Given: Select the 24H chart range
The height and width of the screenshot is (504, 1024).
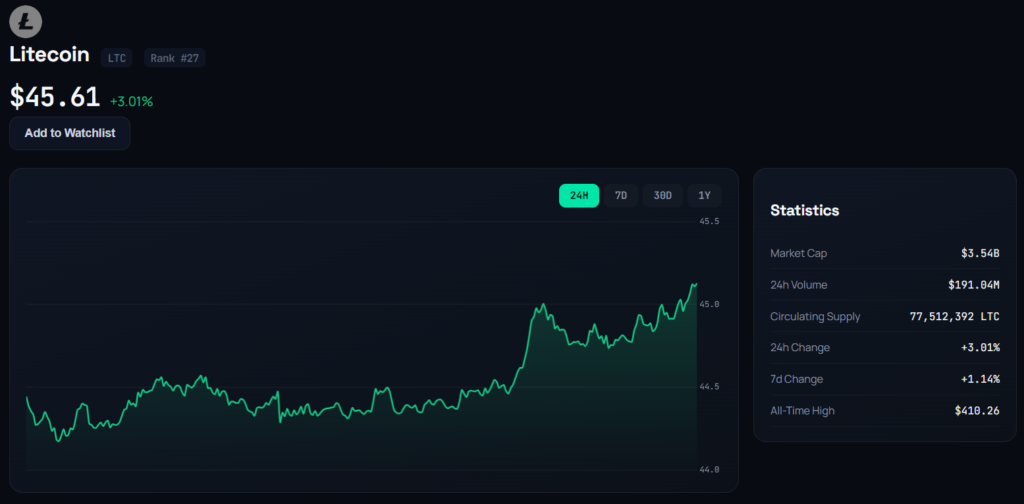Looking at the screenshot, I should [x=579, y=195].
